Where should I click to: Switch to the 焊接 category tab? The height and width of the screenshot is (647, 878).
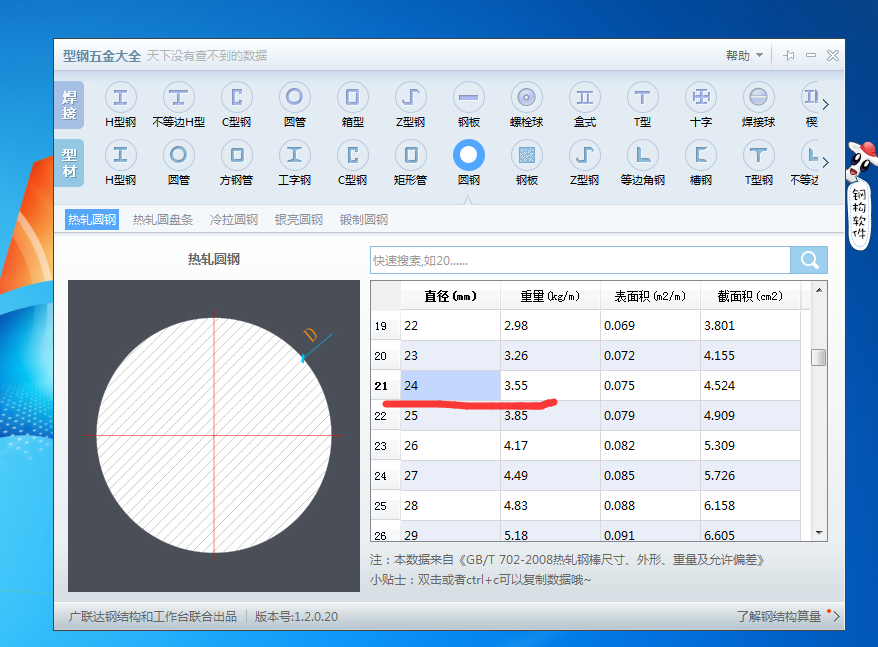click(x=69, y=105)
